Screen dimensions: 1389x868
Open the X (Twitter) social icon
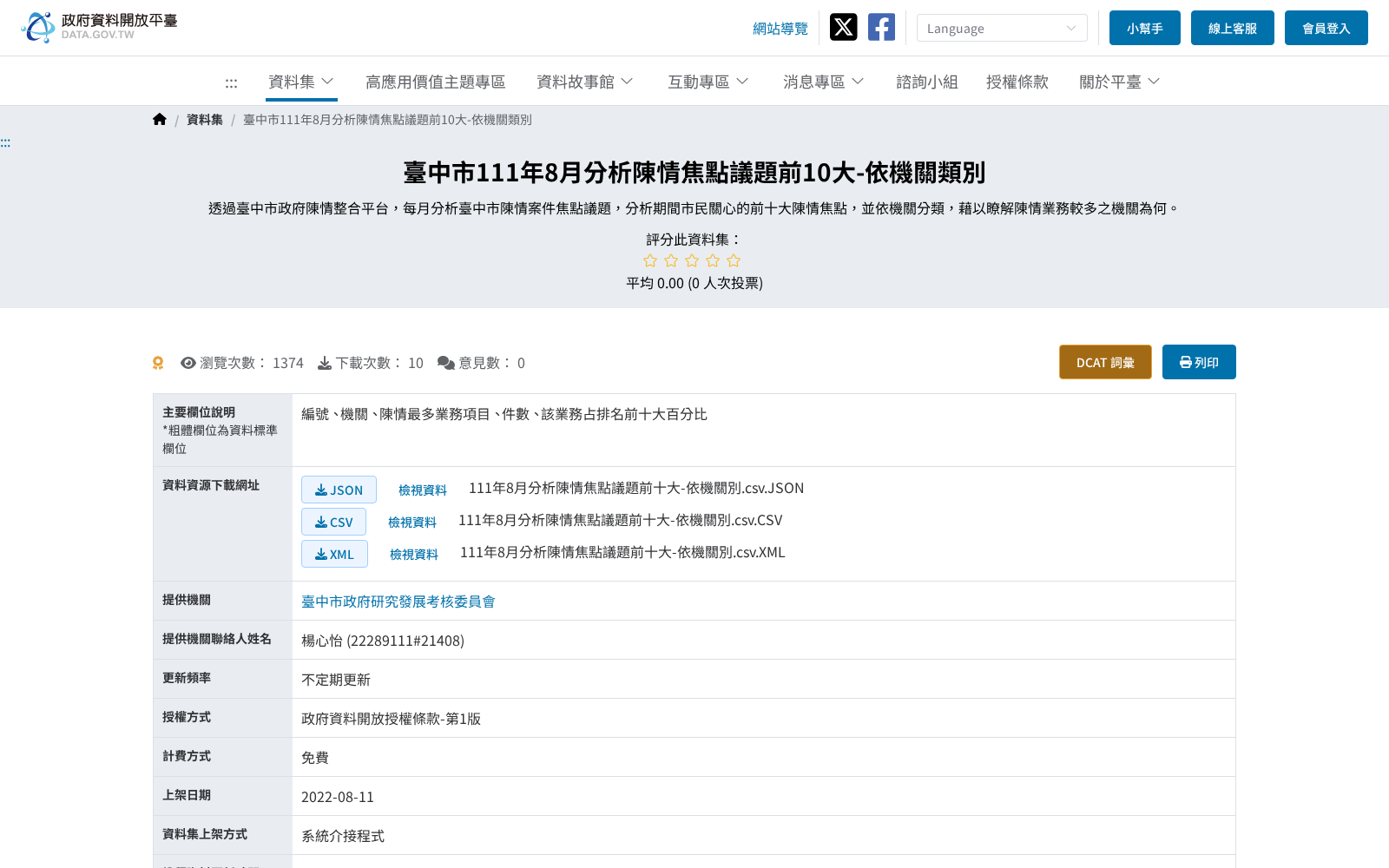pyautogui.click(x=843, y=27)
